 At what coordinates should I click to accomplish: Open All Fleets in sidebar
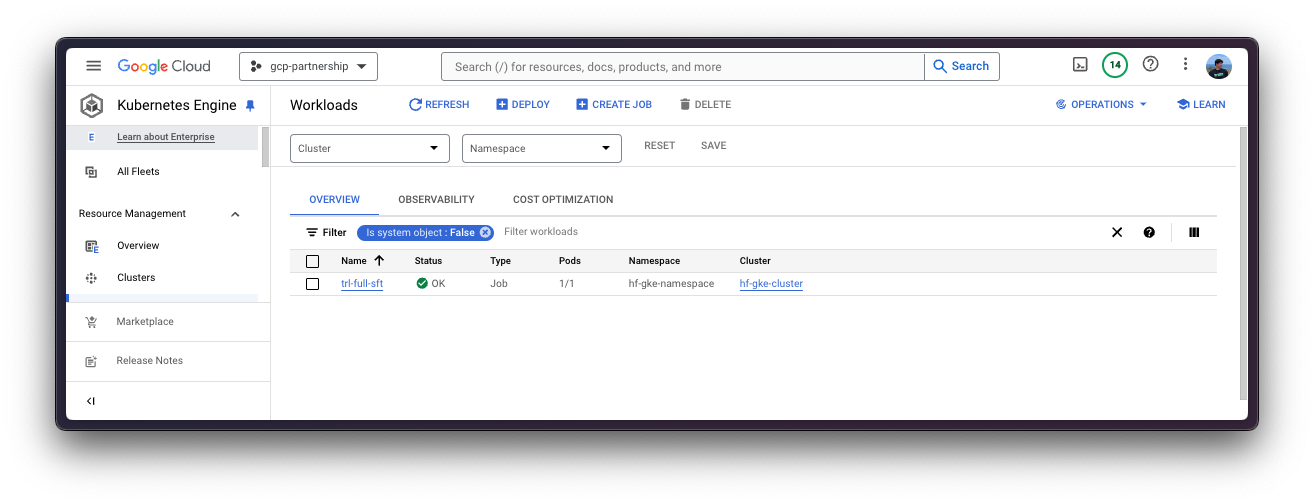coord(138,172)
